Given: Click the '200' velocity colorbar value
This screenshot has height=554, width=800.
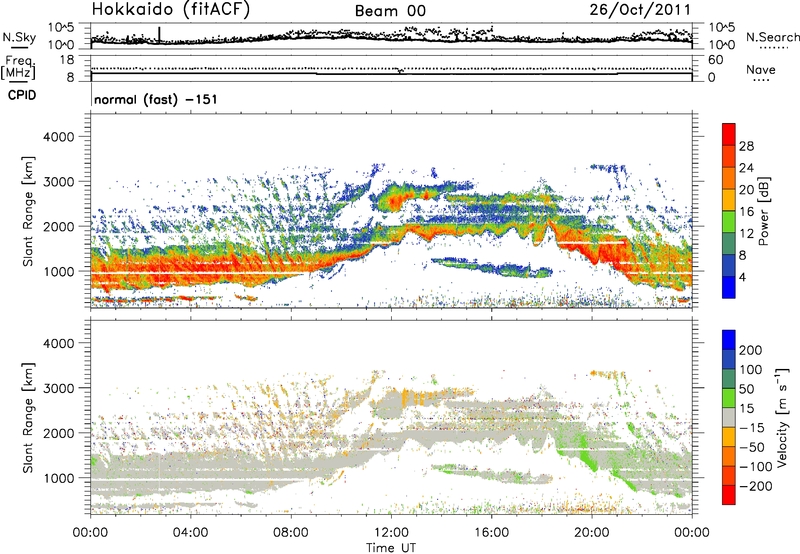Looking at the screenshot, I should click(751, 350).
